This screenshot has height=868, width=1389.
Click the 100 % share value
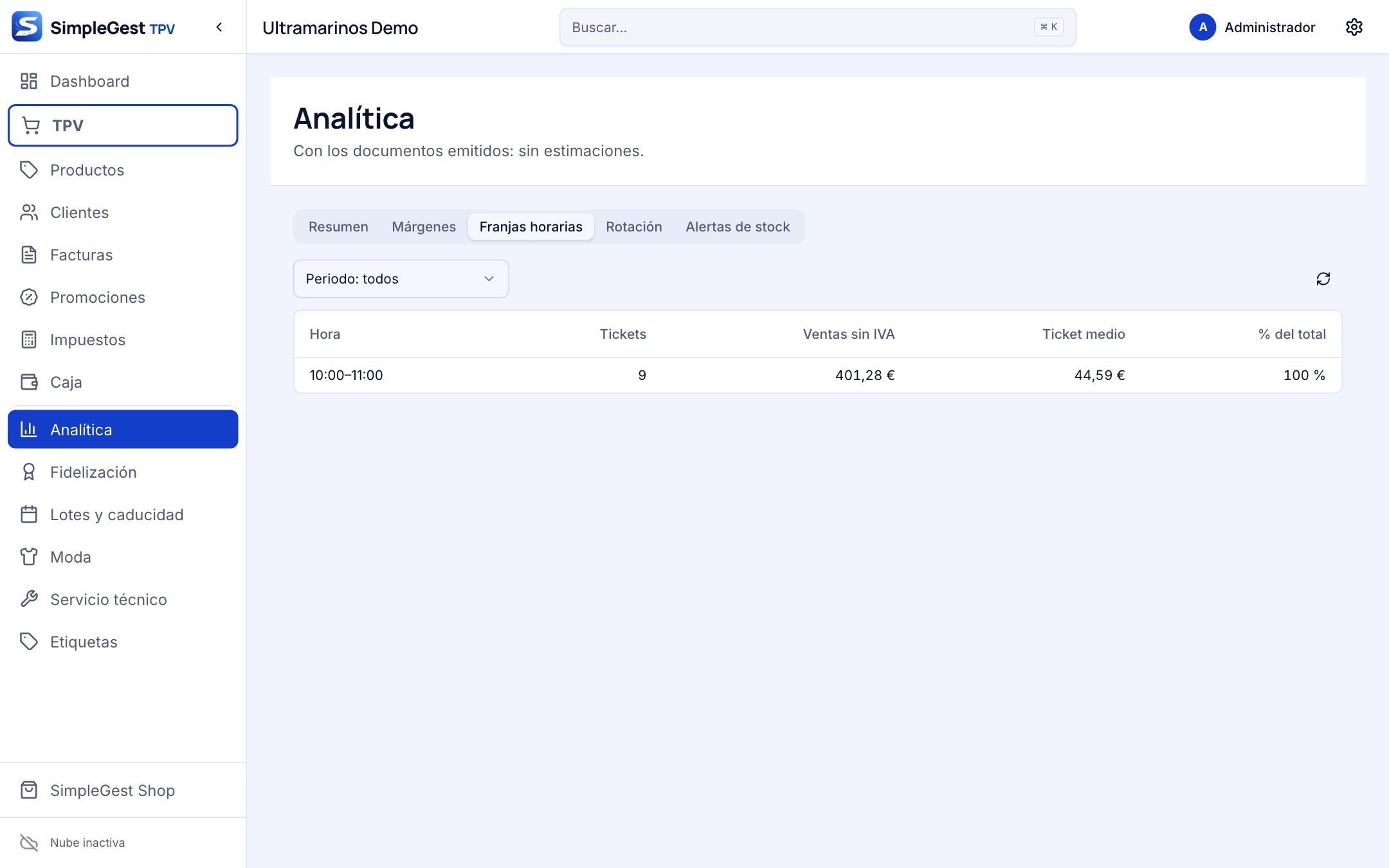tap(1304, 375)
